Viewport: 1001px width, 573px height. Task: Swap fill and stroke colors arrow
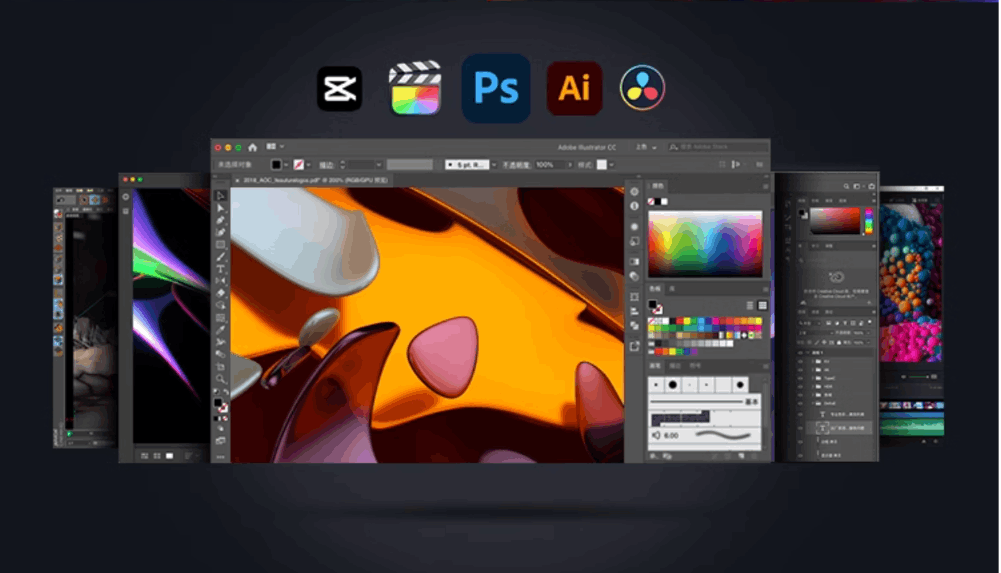pos(226,392)
